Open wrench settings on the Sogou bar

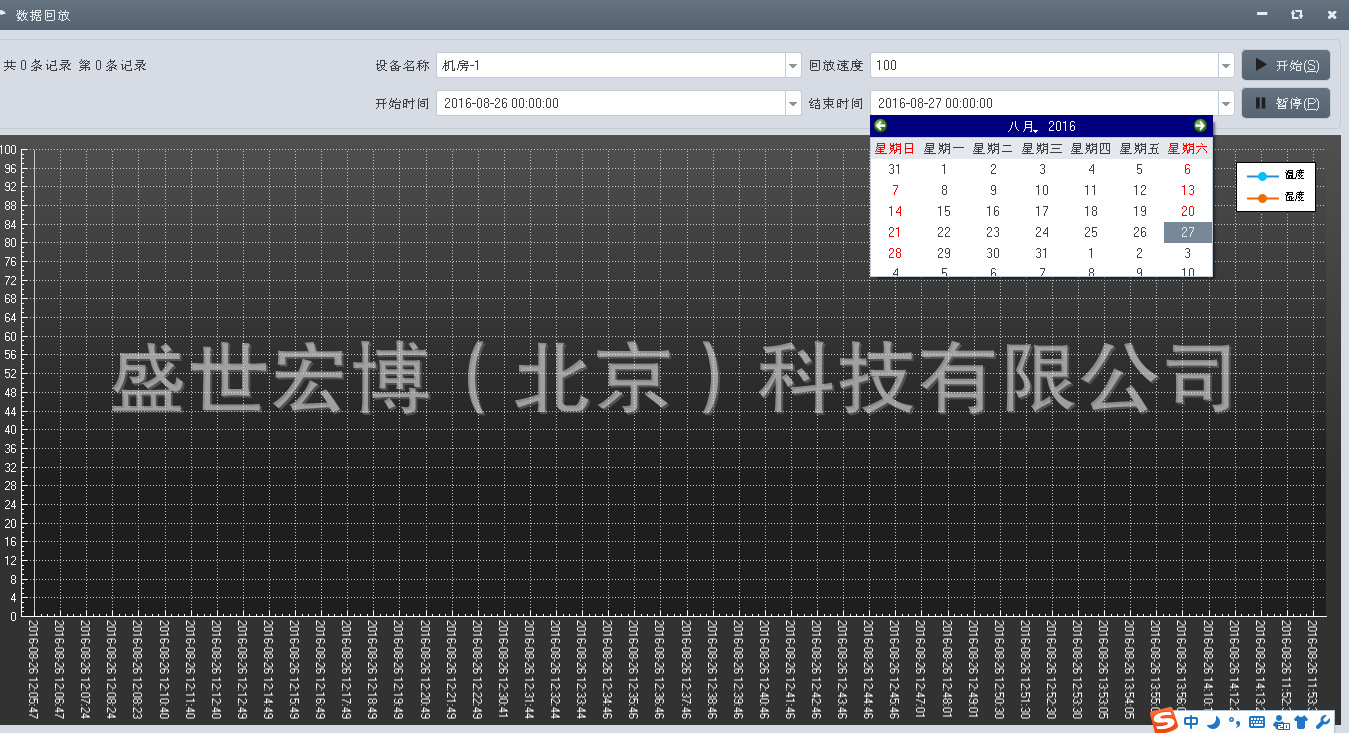(x=1323, y=721)
